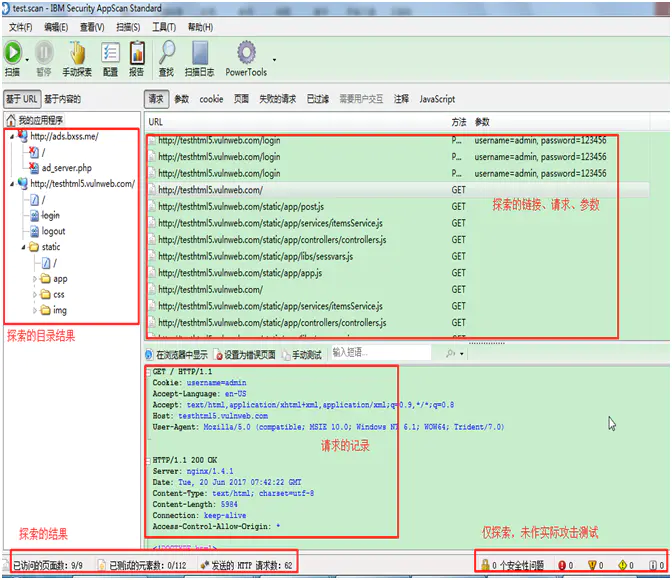The height and width of the screenshot is (580, 672).
Task: Click the 个安全性问题 lock icon
Action: tap(485, 565)
